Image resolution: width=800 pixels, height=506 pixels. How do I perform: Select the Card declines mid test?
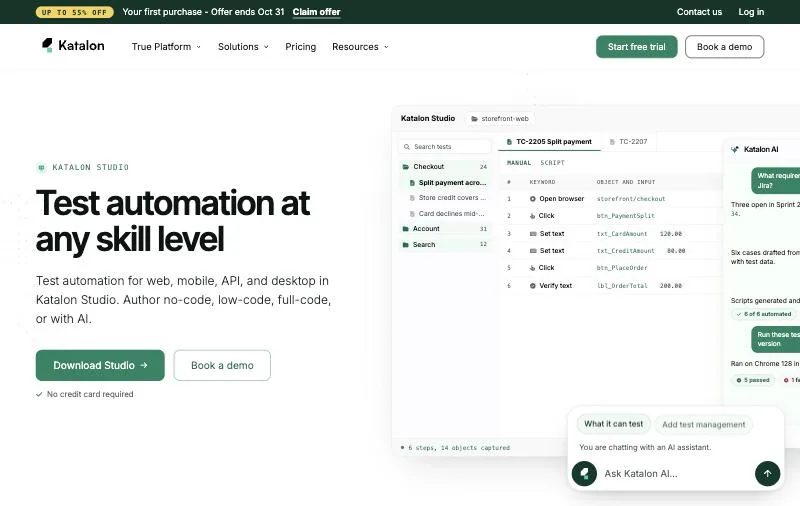tap(447, 214)
